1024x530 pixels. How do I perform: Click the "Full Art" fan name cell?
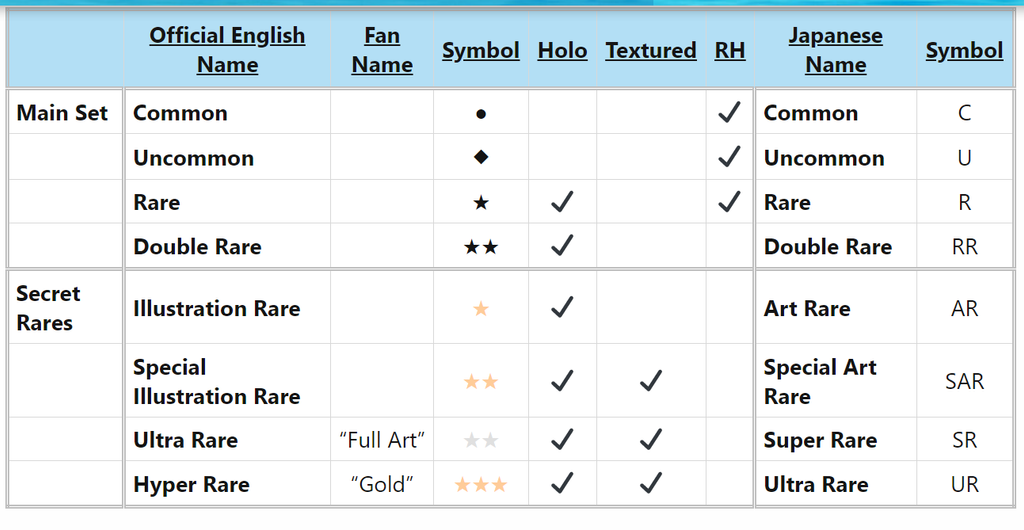point(383,440)
